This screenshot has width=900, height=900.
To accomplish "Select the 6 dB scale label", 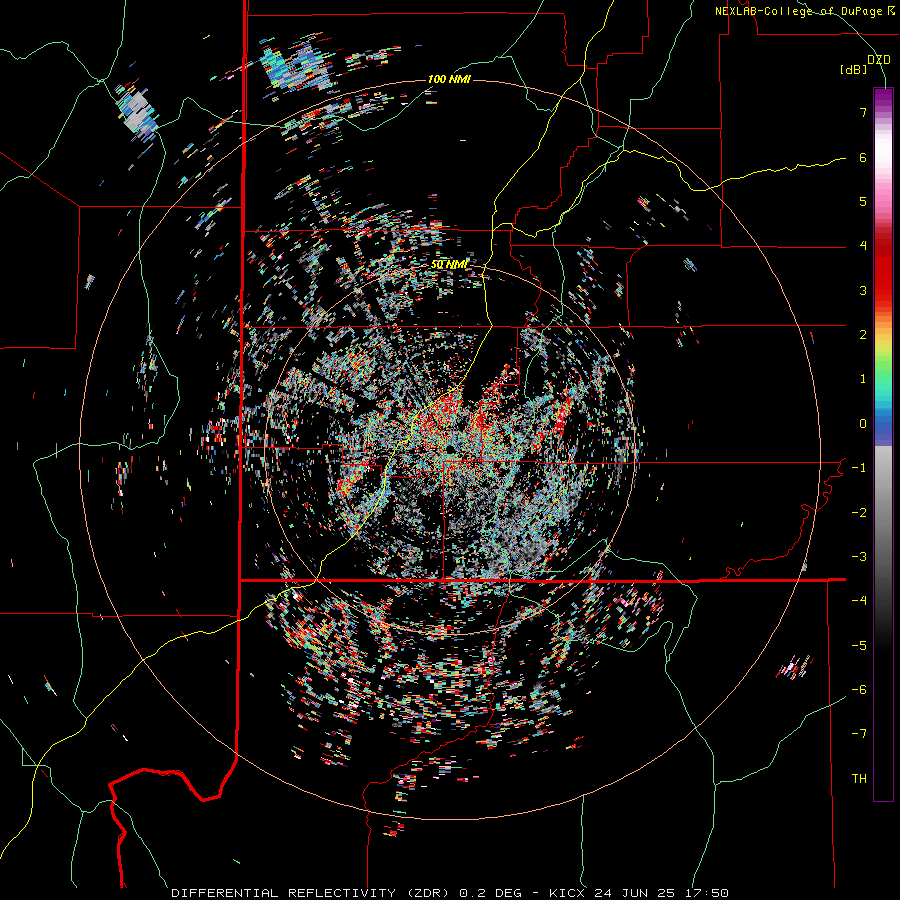I will point(863,157).
